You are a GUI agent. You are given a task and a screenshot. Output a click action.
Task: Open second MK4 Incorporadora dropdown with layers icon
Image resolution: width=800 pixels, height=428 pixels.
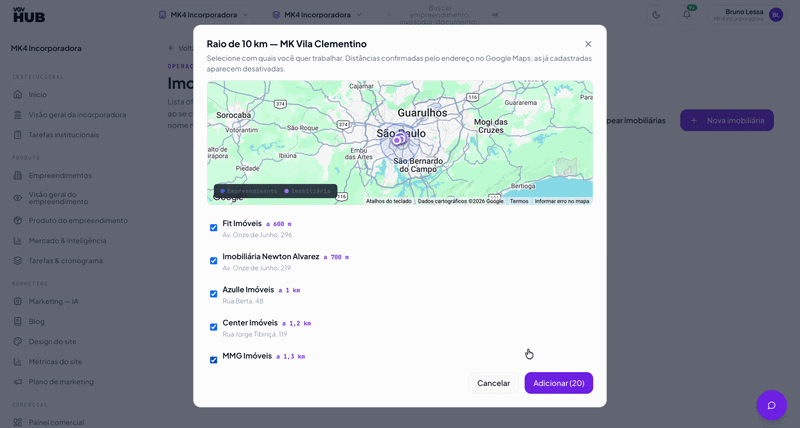pyautogui.click(x=317, y=15)
